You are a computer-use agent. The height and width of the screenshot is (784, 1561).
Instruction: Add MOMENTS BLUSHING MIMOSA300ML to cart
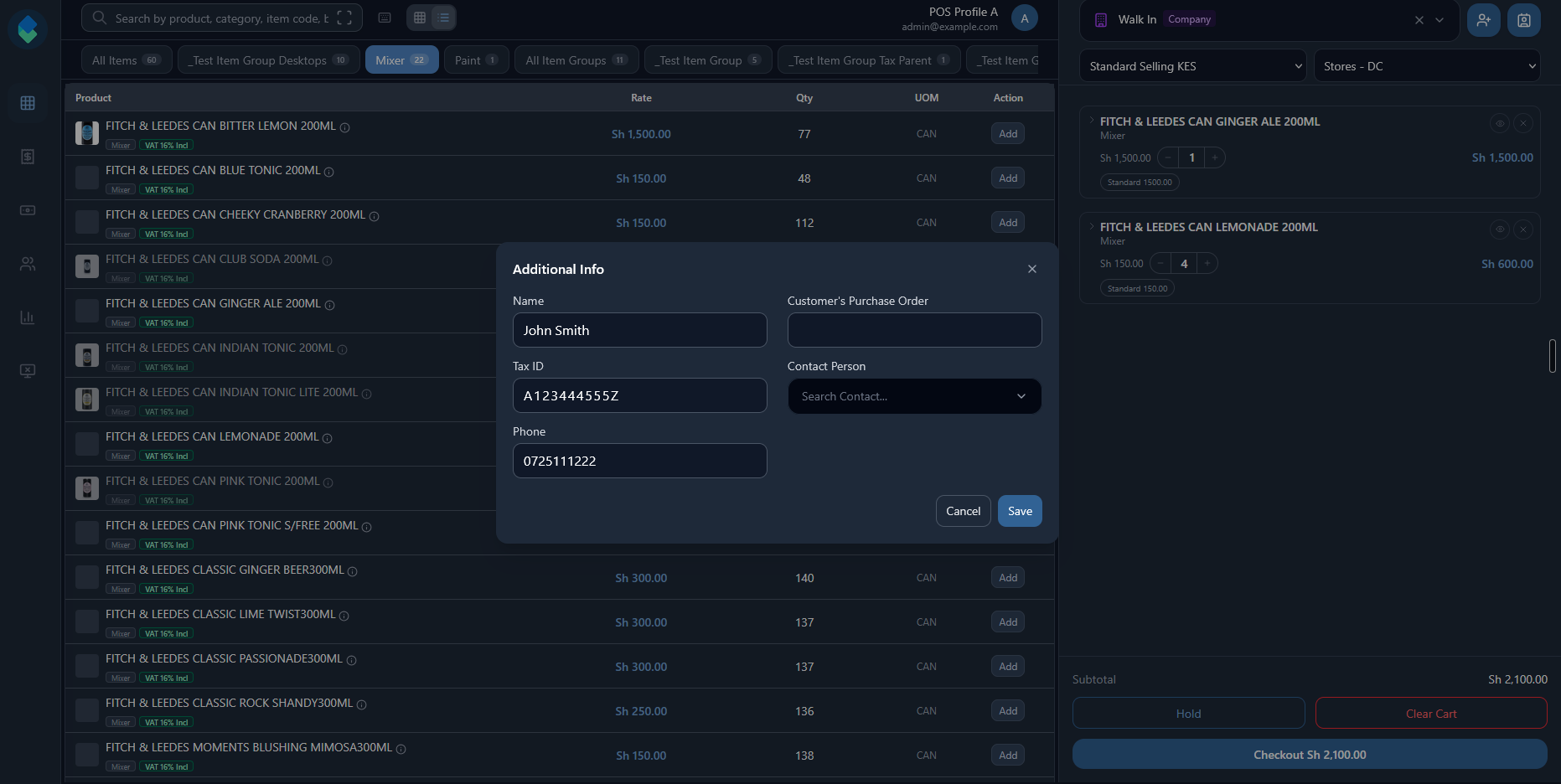pyautogui.click(x=1008, y=755)
